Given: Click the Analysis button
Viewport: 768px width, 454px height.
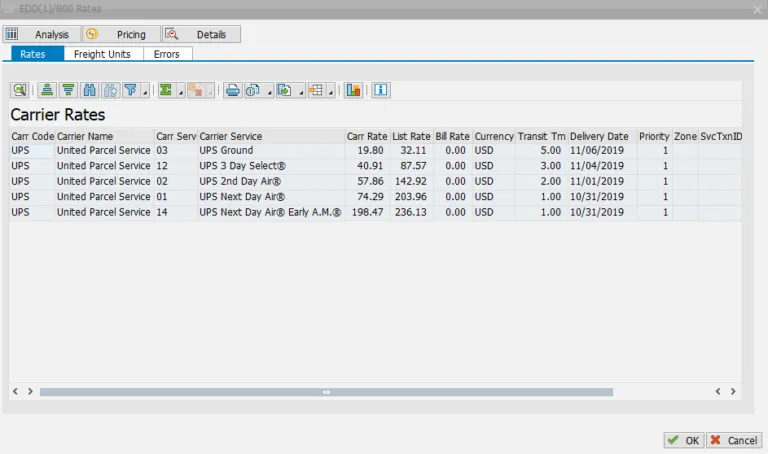Looking at the screenshot, I should click(42, 34).
